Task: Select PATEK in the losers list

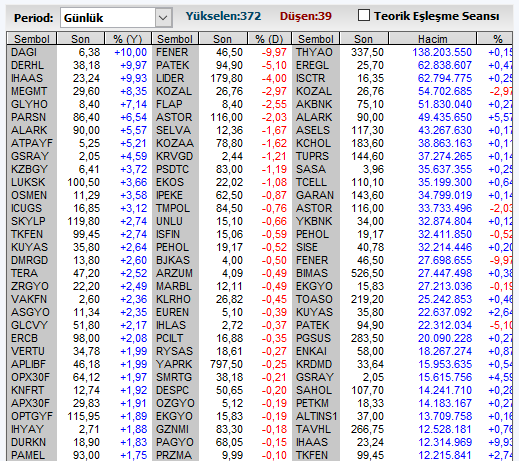Action: [172, 65]
